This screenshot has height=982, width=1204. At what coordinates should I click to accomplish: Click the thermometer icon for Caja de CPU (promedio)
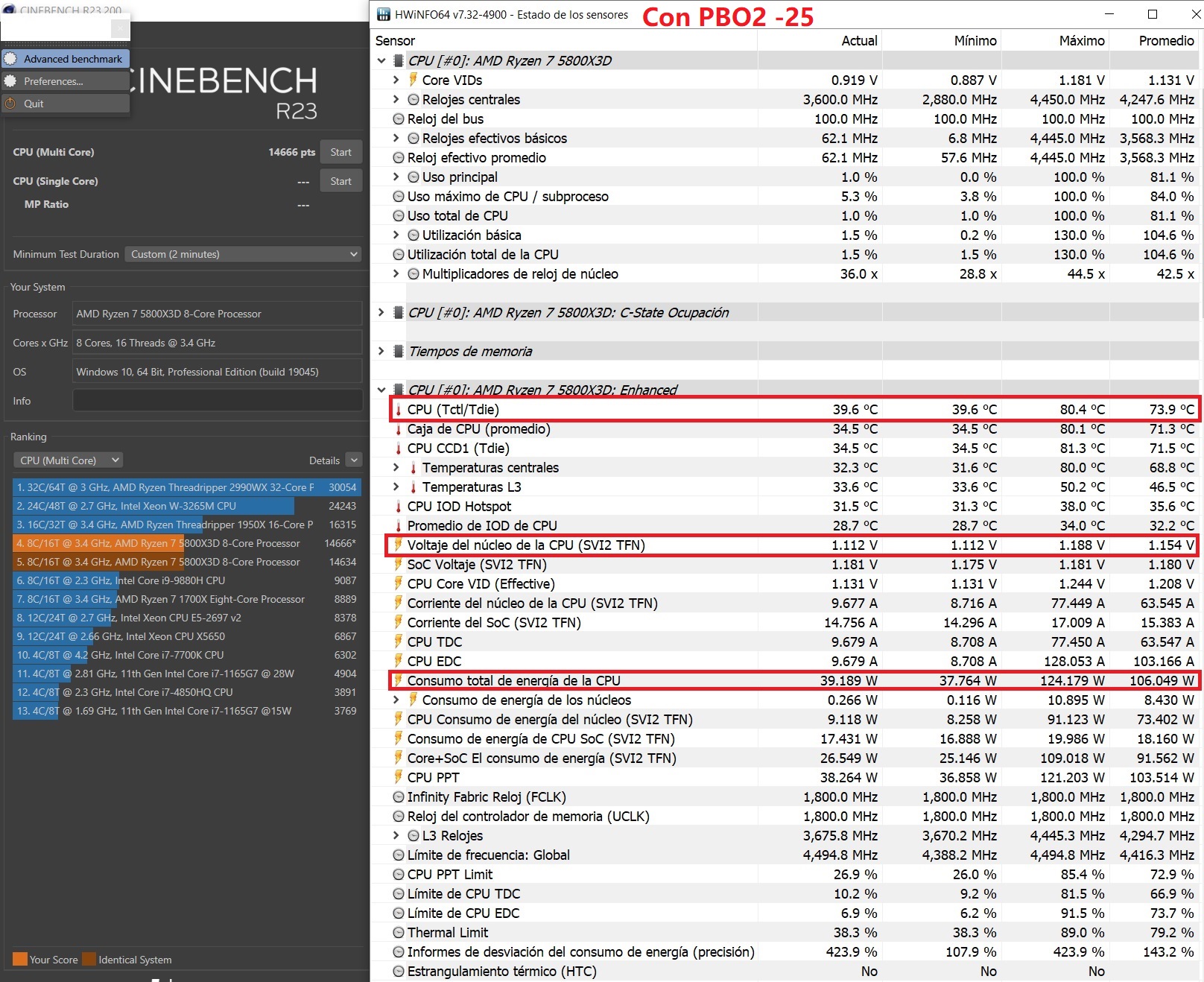(x=399, y=428)
